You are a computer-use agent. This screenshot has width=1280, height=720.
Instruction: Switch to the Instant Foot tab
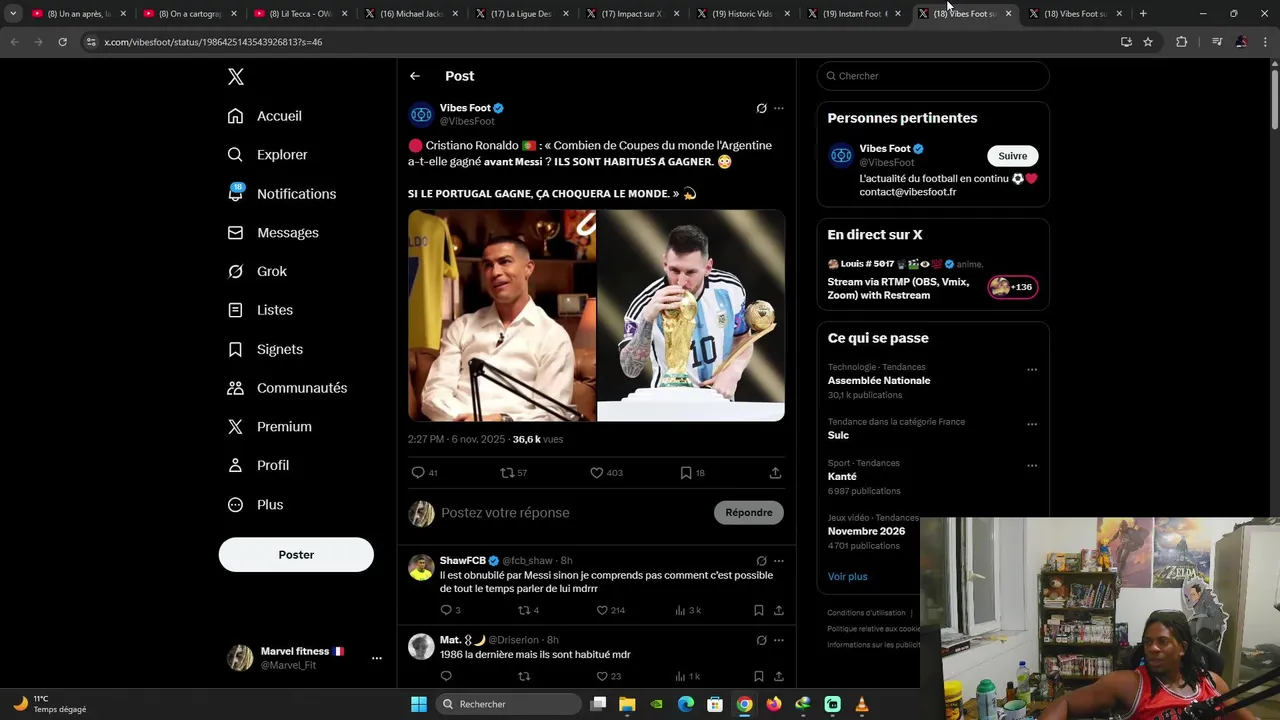tap(854, 14)
